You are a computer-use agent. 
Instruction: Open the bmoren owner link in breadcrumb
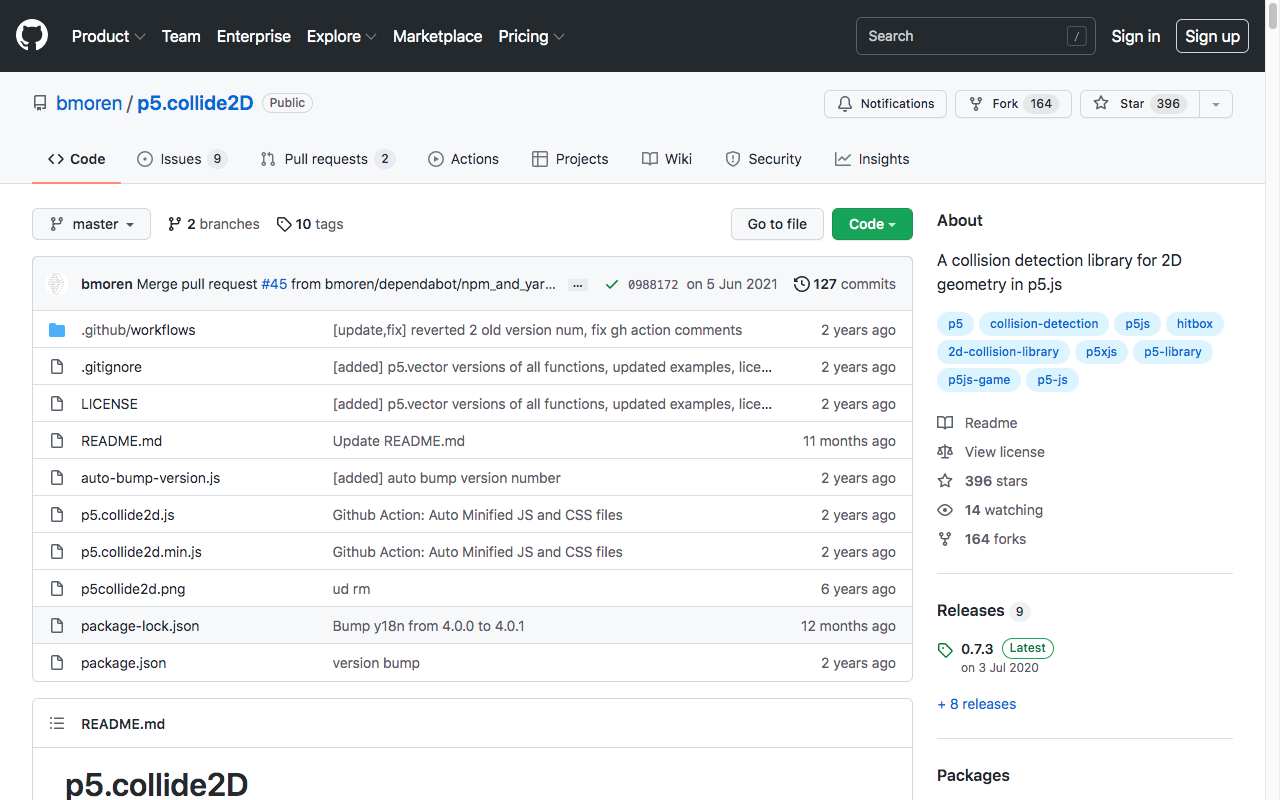click(x=89, y=103)
